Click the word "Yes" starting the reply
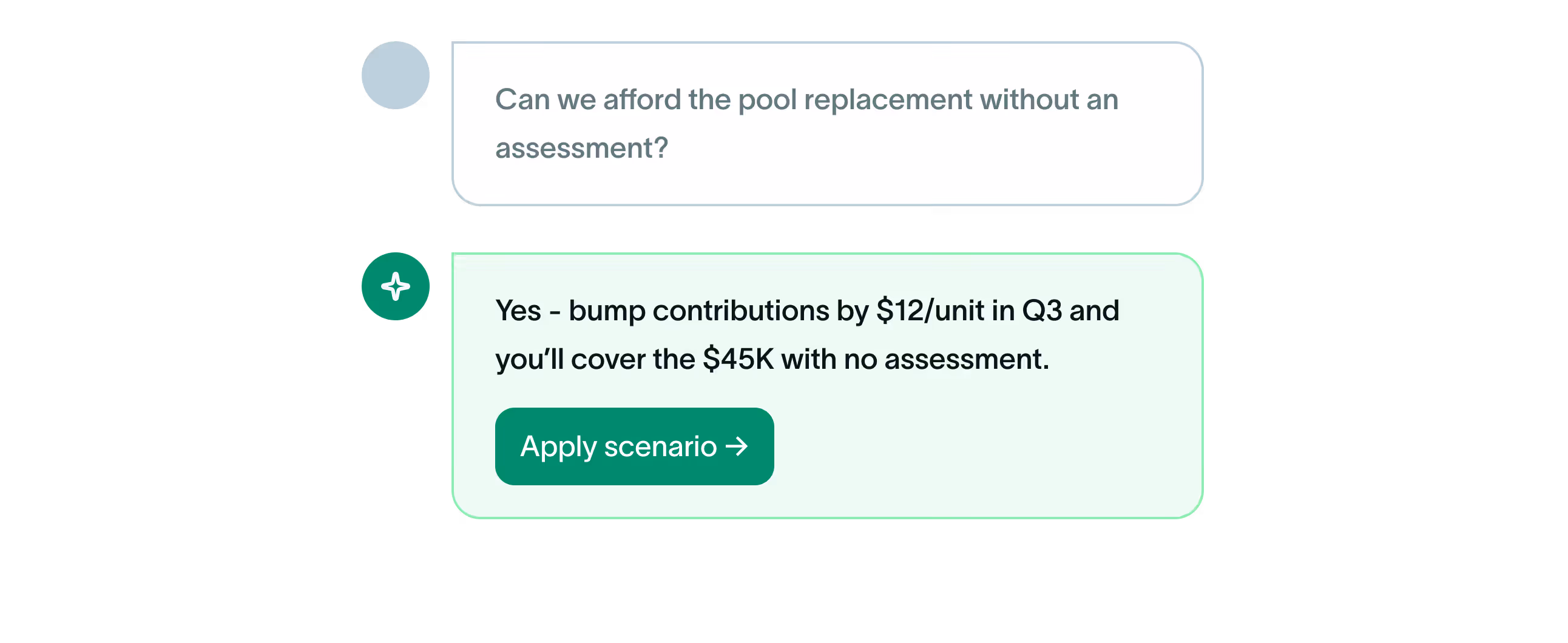 point(518,311)
